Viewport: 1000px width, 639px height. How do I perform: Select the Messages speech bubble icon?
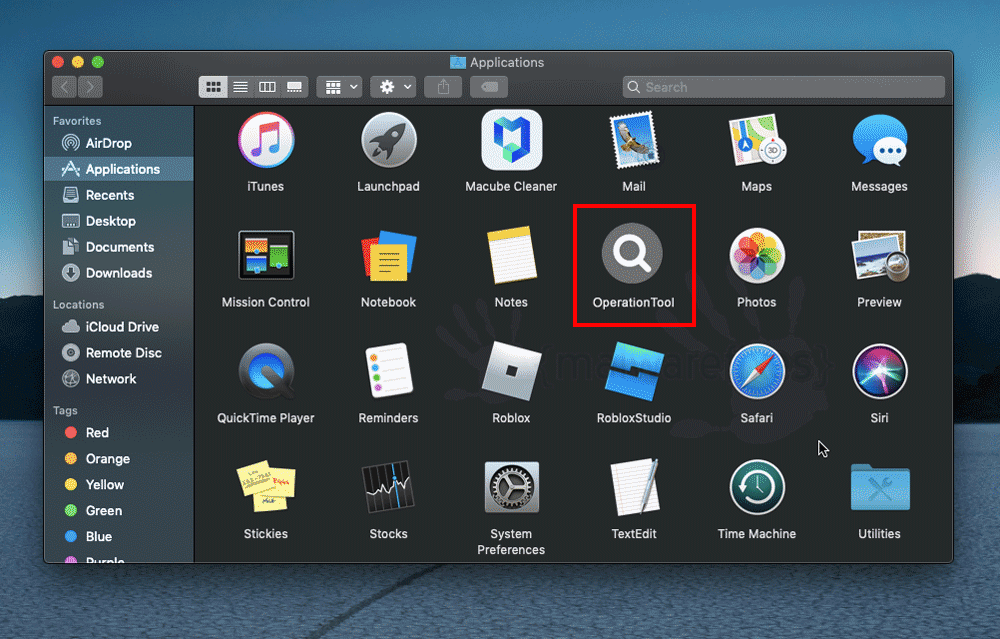click(879, 140)
